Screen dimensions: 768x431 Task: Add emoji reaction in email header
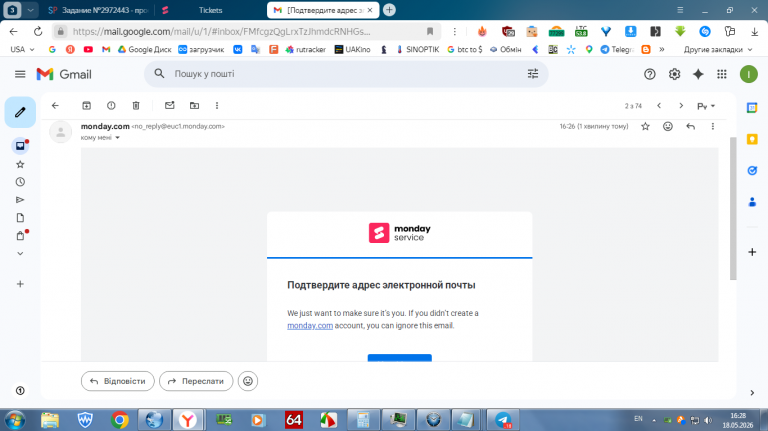(x=668, y=126)
